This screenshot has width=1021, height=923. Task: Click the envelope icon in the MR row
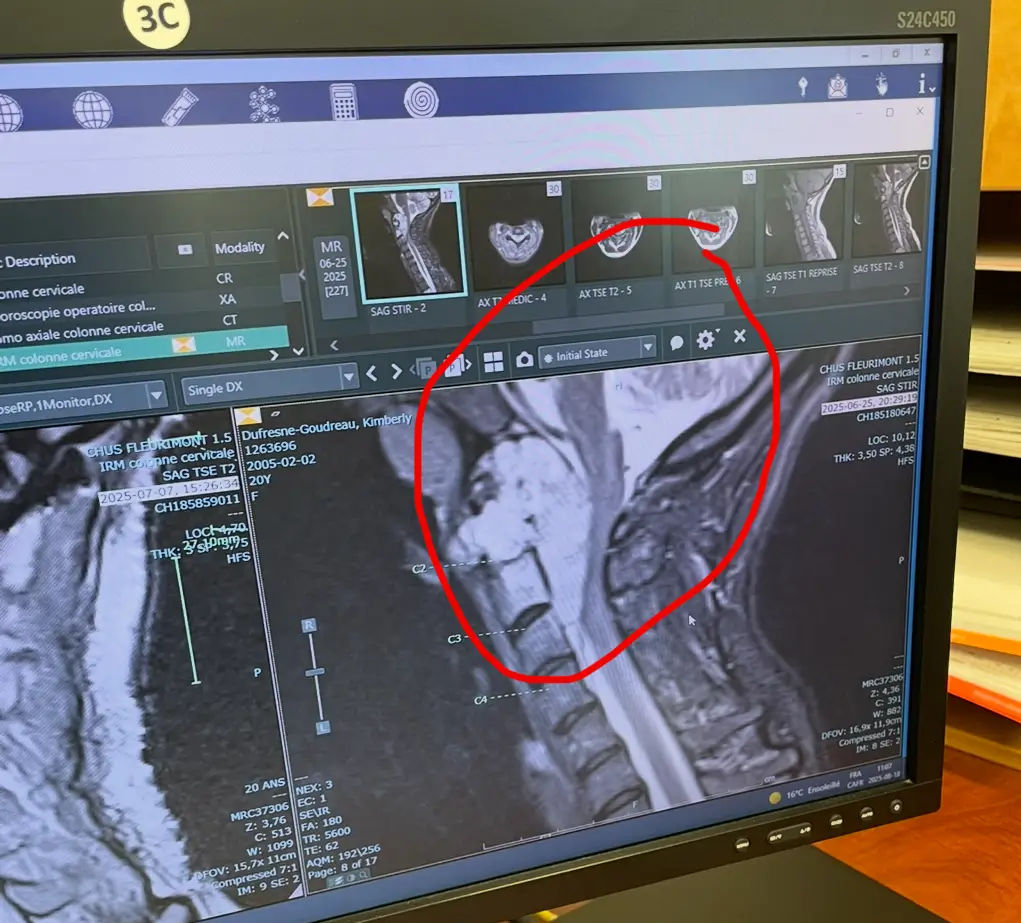coord(184,345)
